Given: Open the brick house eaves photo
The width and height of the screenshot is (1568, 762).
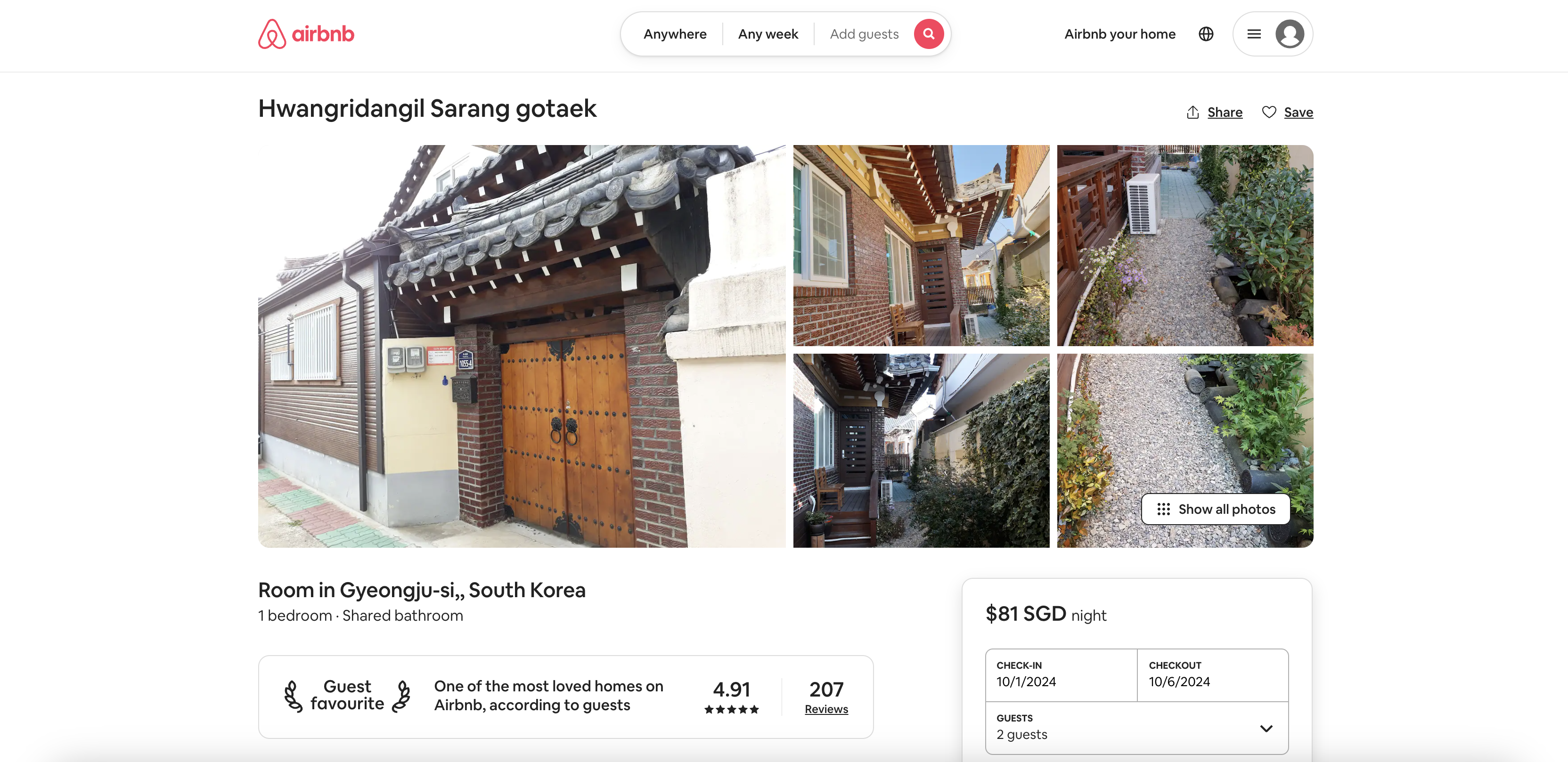Looking at the screenshot, I should (x=921, y=245).
